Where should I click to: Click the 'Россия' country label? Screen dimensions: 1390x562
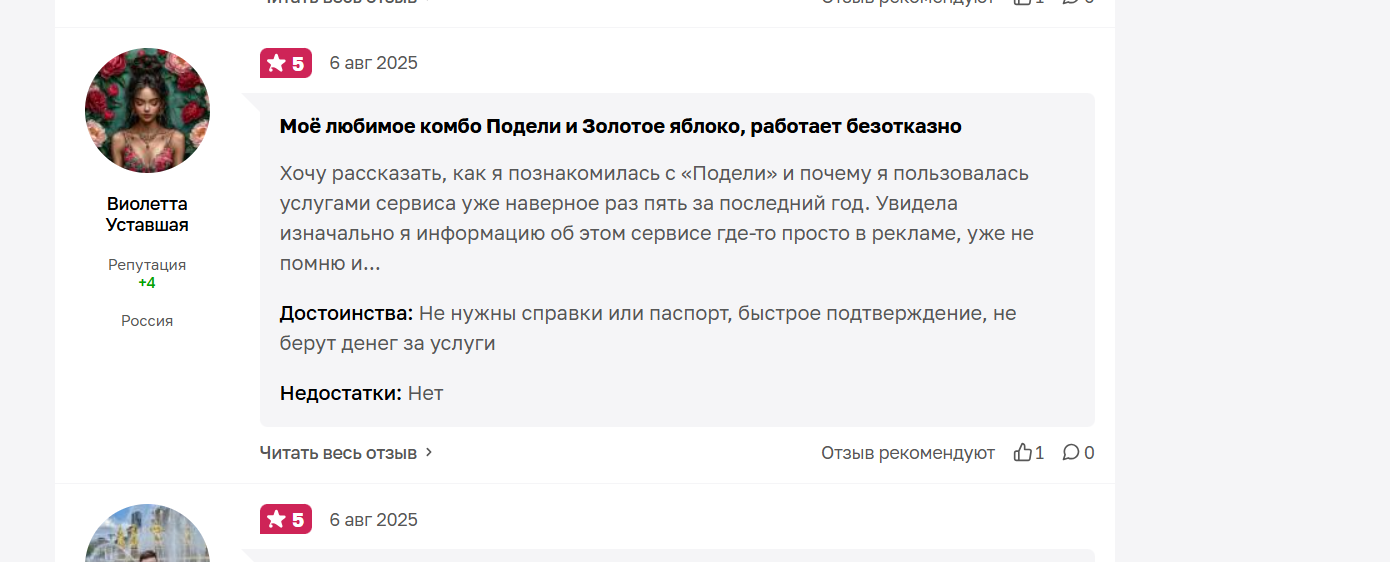[x=147, y=321]
